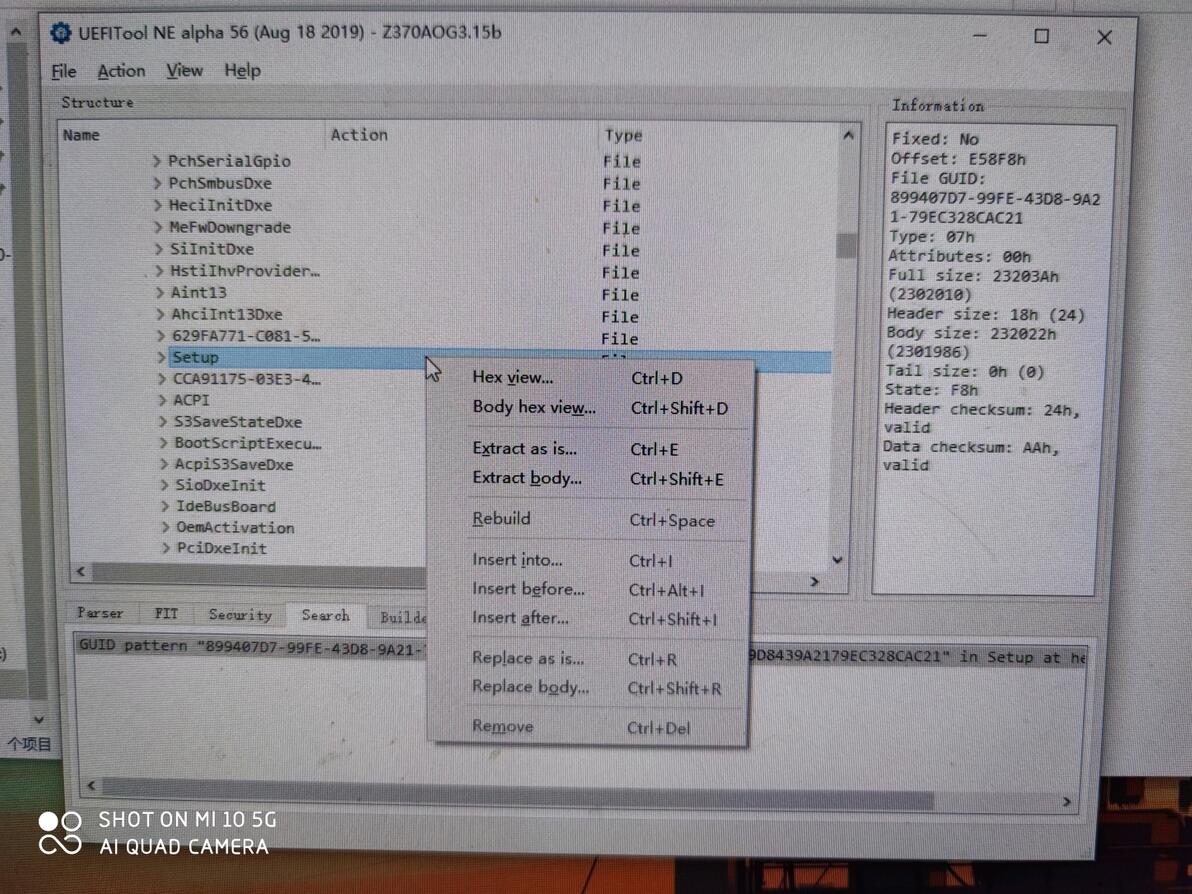Click Replace as is... menu entry
Image resolution: width=1192 pixels, height=894 pixels.
pos(528,658)
